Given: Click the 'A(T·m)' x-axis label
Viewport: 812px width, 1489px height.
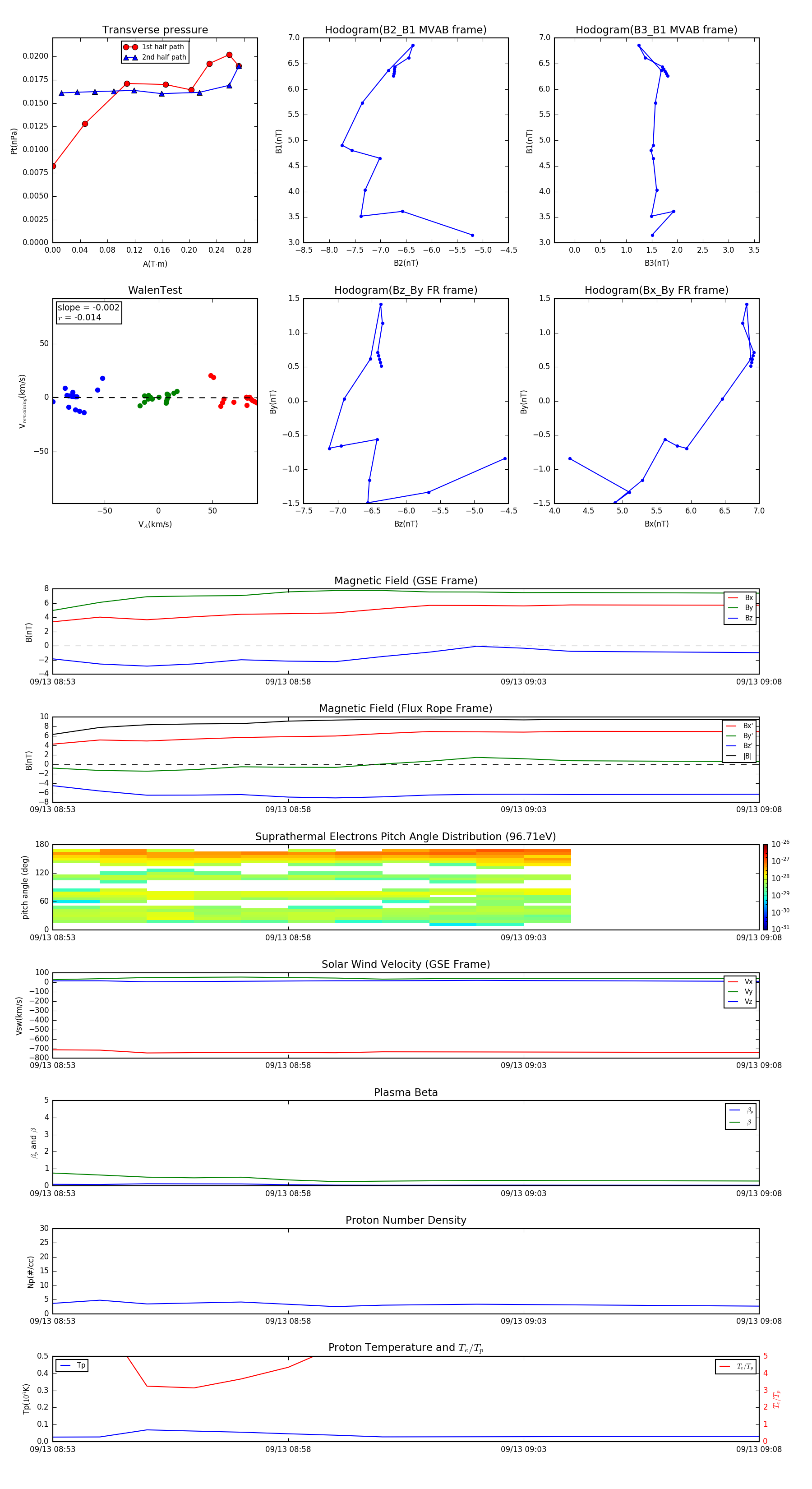Looking at the screenshot, I should (155, 264).
